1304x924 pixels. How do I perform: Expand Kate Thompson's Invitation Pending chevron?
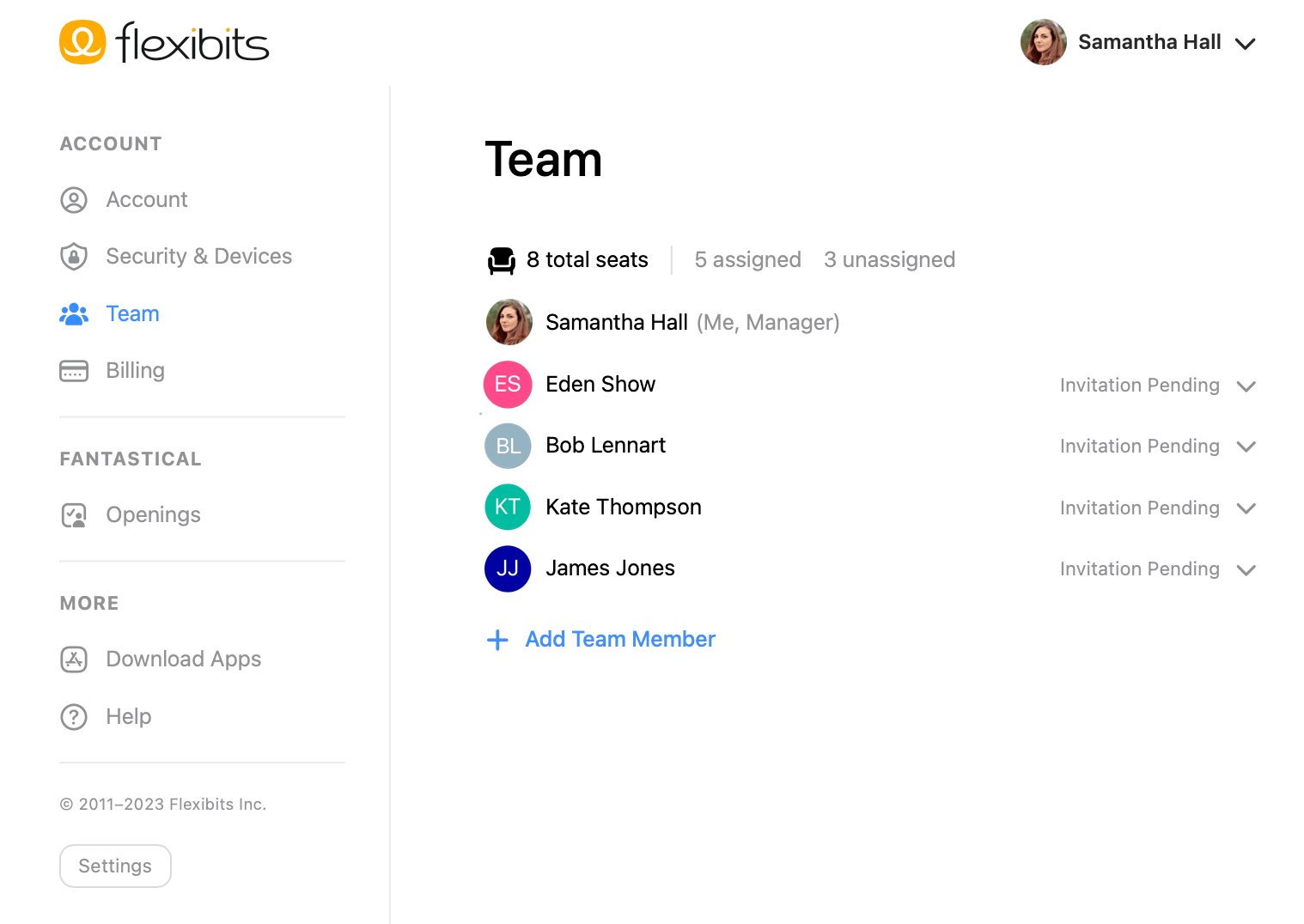click(x=1246, y=508)
